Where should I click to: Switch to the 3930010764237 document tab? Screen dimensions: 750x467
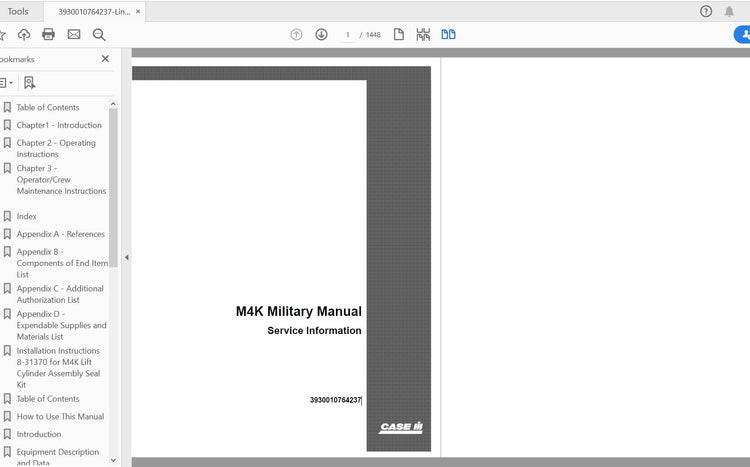tap(94, 11)
